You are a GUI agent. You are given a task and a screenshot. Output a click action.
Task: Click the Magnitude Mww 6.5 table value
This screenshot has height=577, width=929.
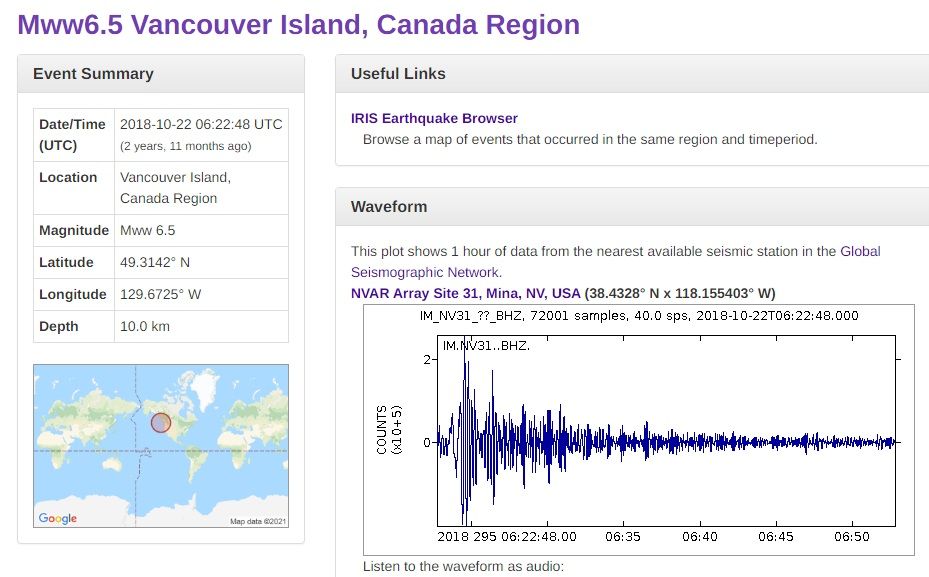point(147,230)
